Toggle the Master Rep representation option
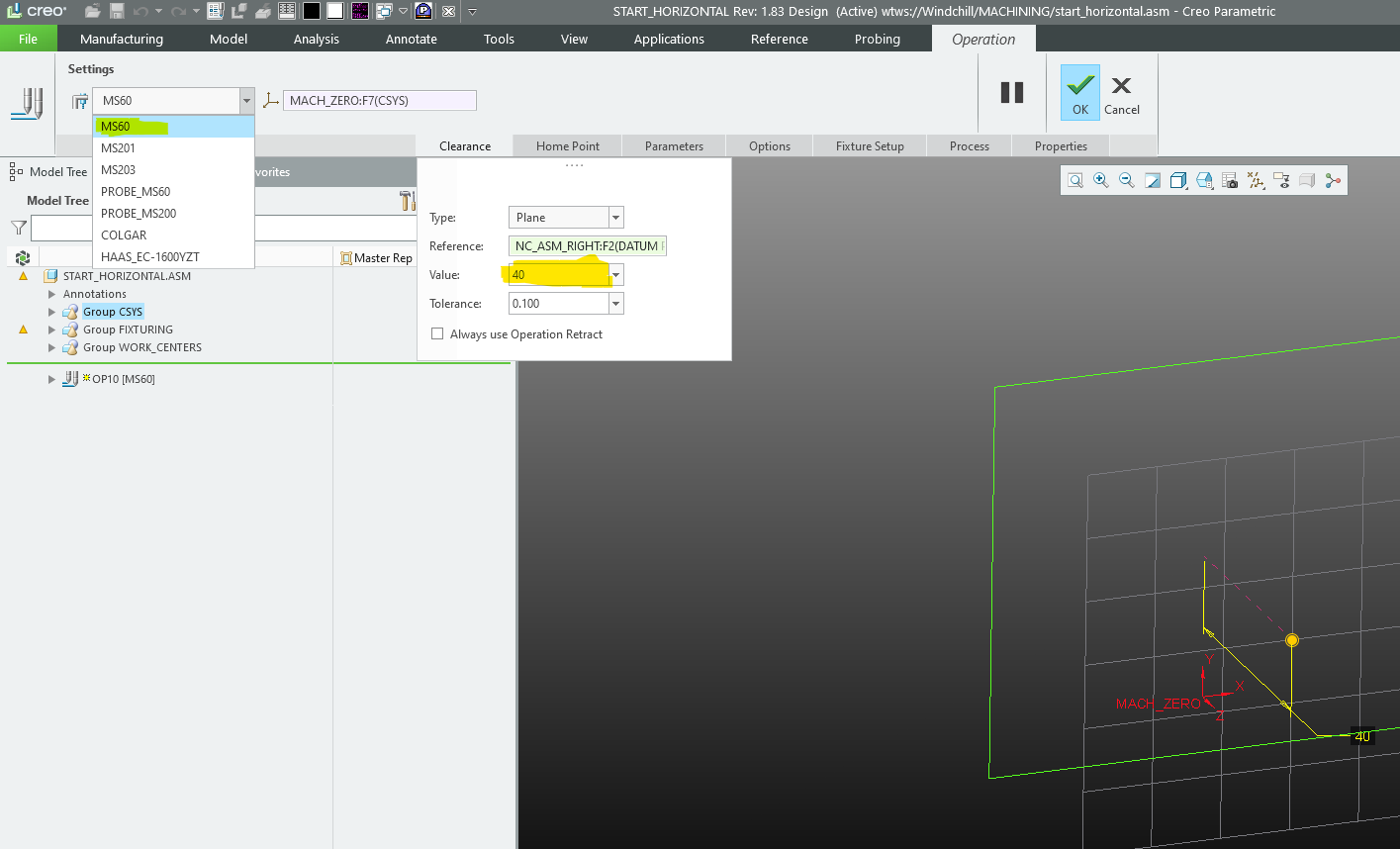This screenshot has height=849, width=1400. pyautogui.click(x=376, y=257)
